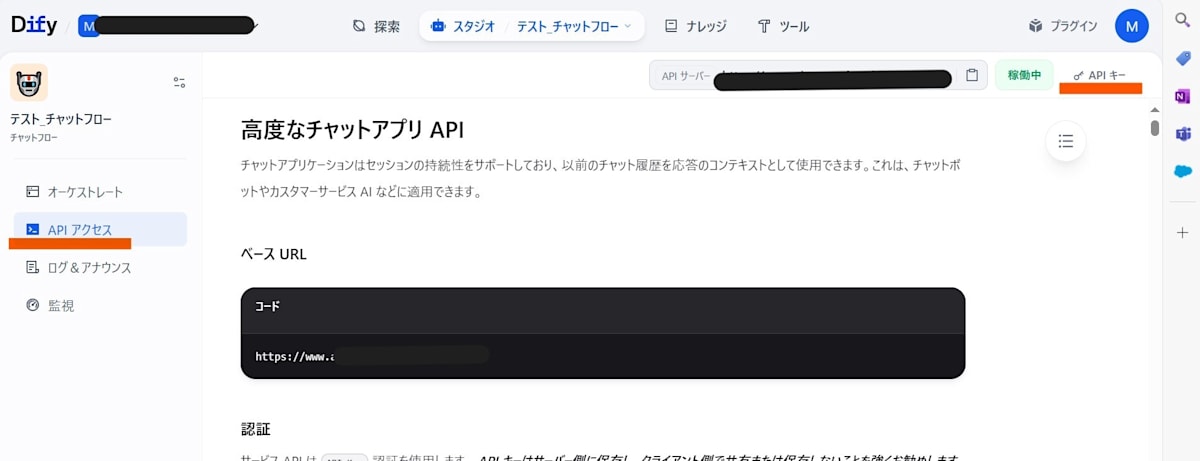The height and width of the screenshot is (461, 1200).
Task: Open the スタジオ tab
Action: (x=462, y=26)
